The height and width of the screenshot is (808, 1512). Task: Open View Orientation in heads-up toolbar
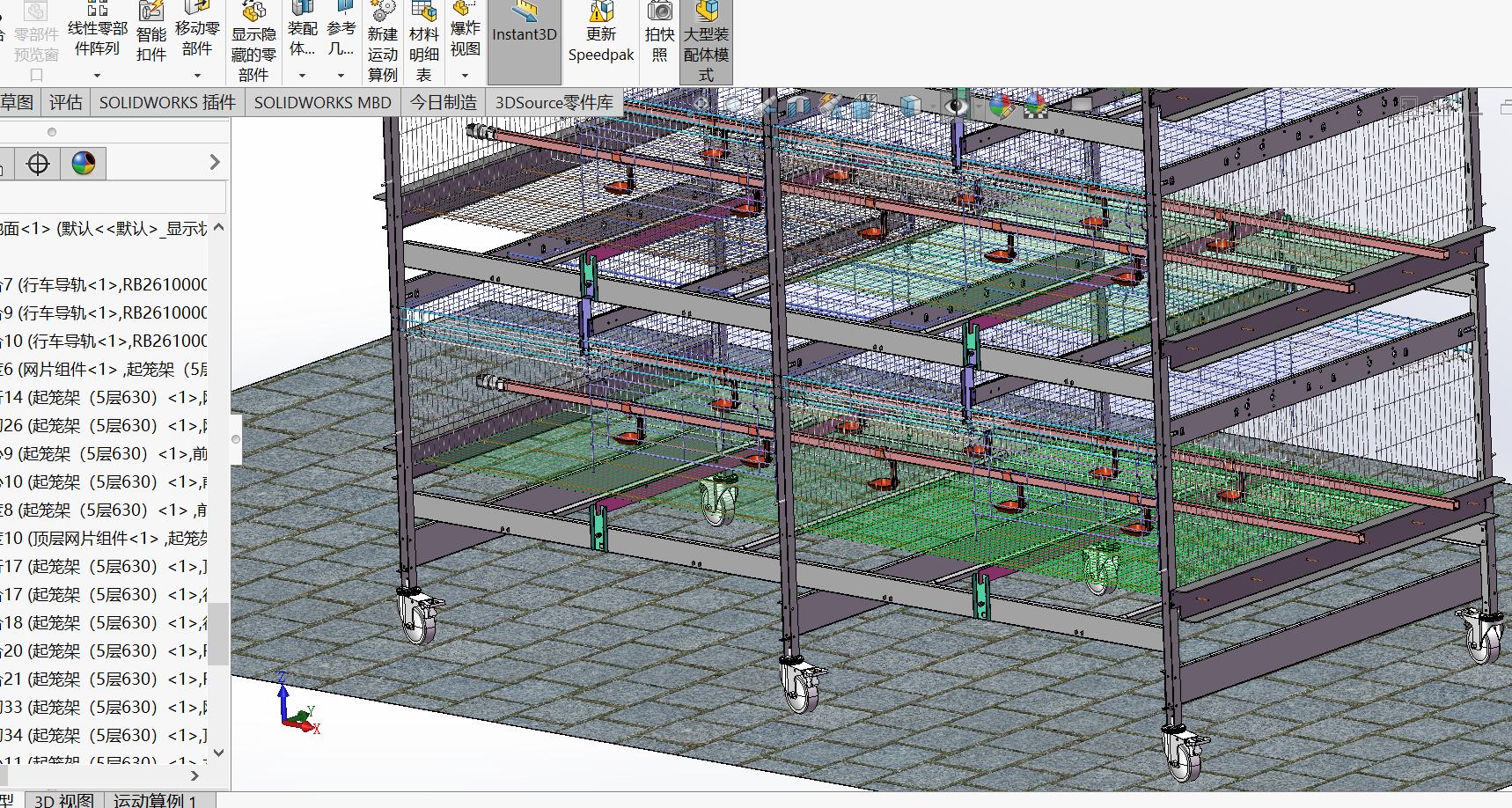(863, 106)
